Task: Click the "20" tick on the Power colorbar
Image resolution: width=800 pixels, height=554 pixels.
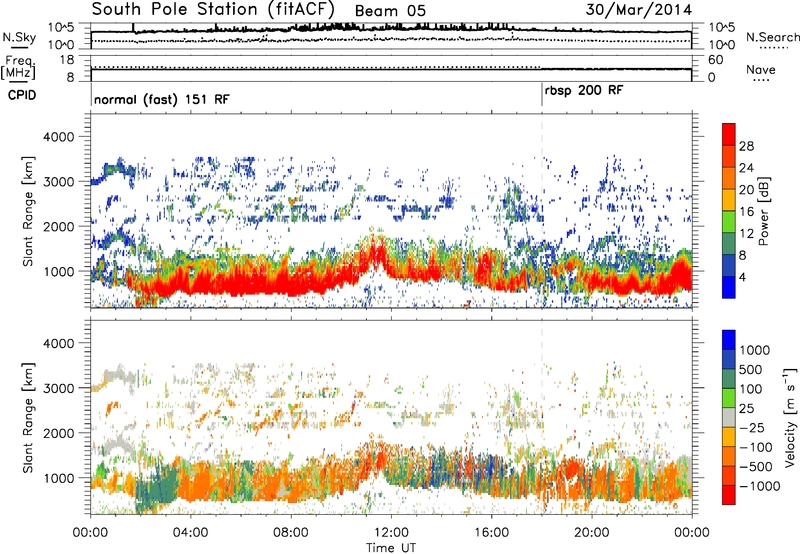Action: pyautogui.click(x=746, y=190)
